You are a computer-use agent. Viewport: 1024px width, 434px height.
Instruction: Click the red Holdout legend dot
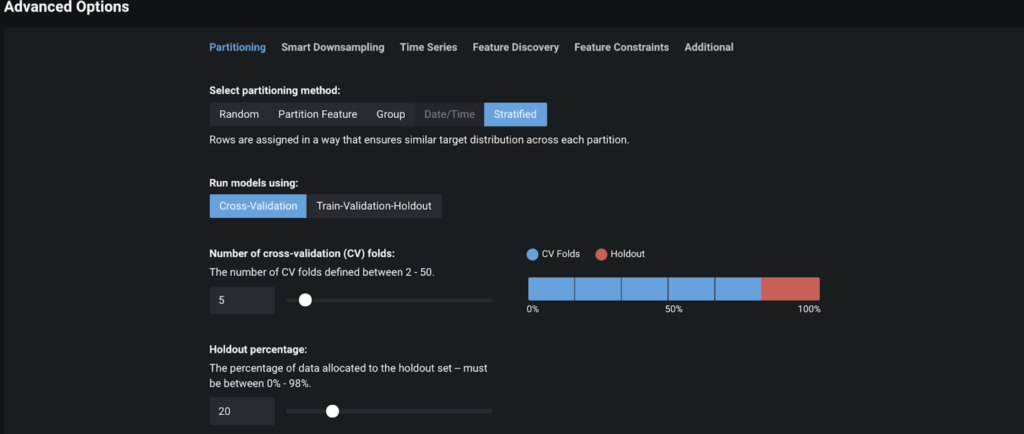click(x=601, y=255)
